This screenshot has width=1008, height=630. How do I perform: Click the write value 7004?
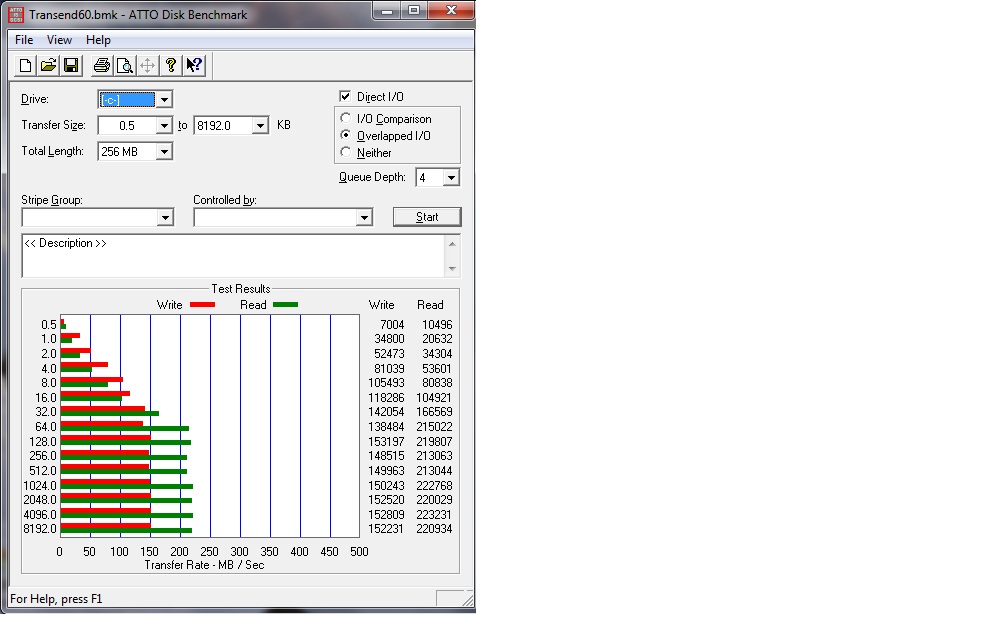392,325
